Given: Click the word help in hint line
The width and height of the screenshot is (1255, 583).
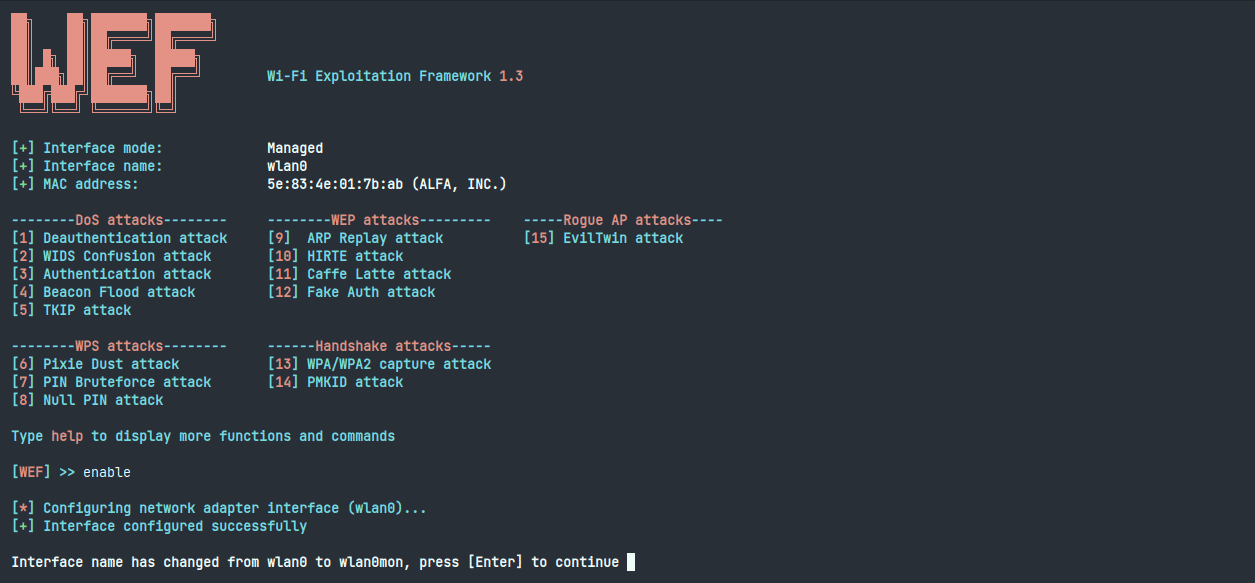Looking at the screenshot, I should (67, 436).
